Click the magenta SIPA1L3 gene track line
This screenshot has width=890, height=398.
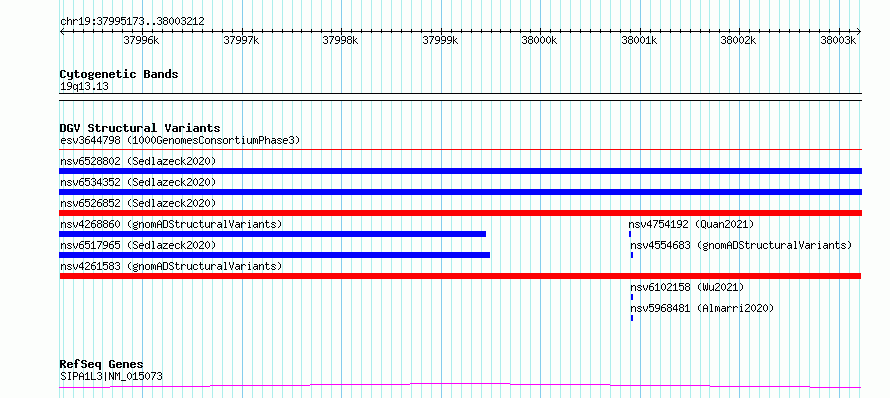460,386
